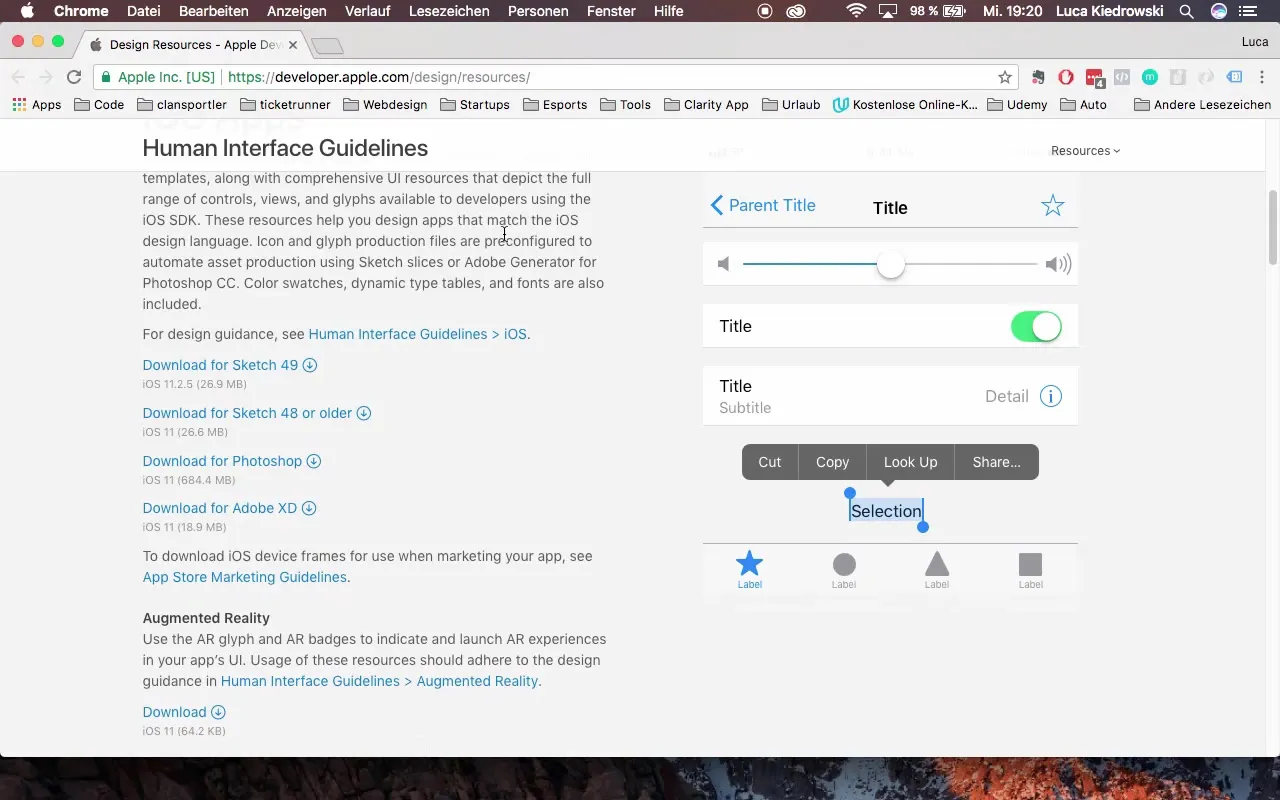
Task: Open Chrome's three-dot menu
Action: pyautogui.click(x=1263, y=77)
